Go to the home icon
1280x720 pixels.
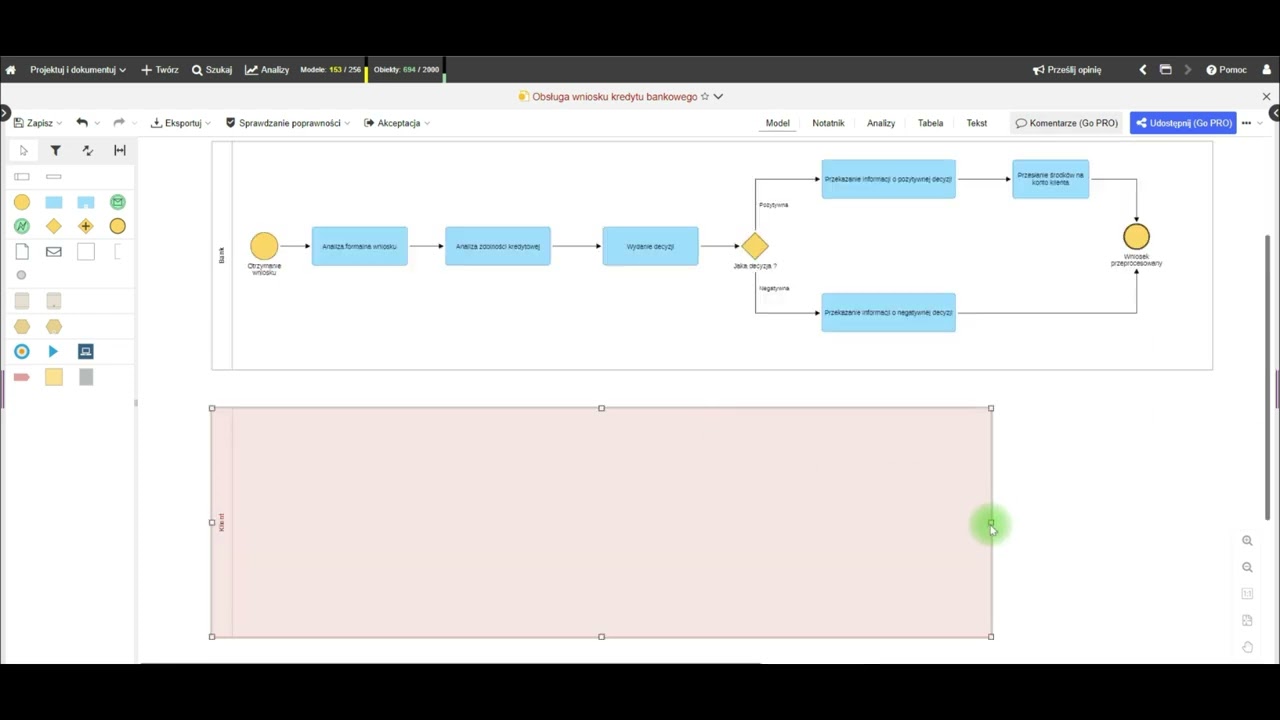[x=11, y=70]
